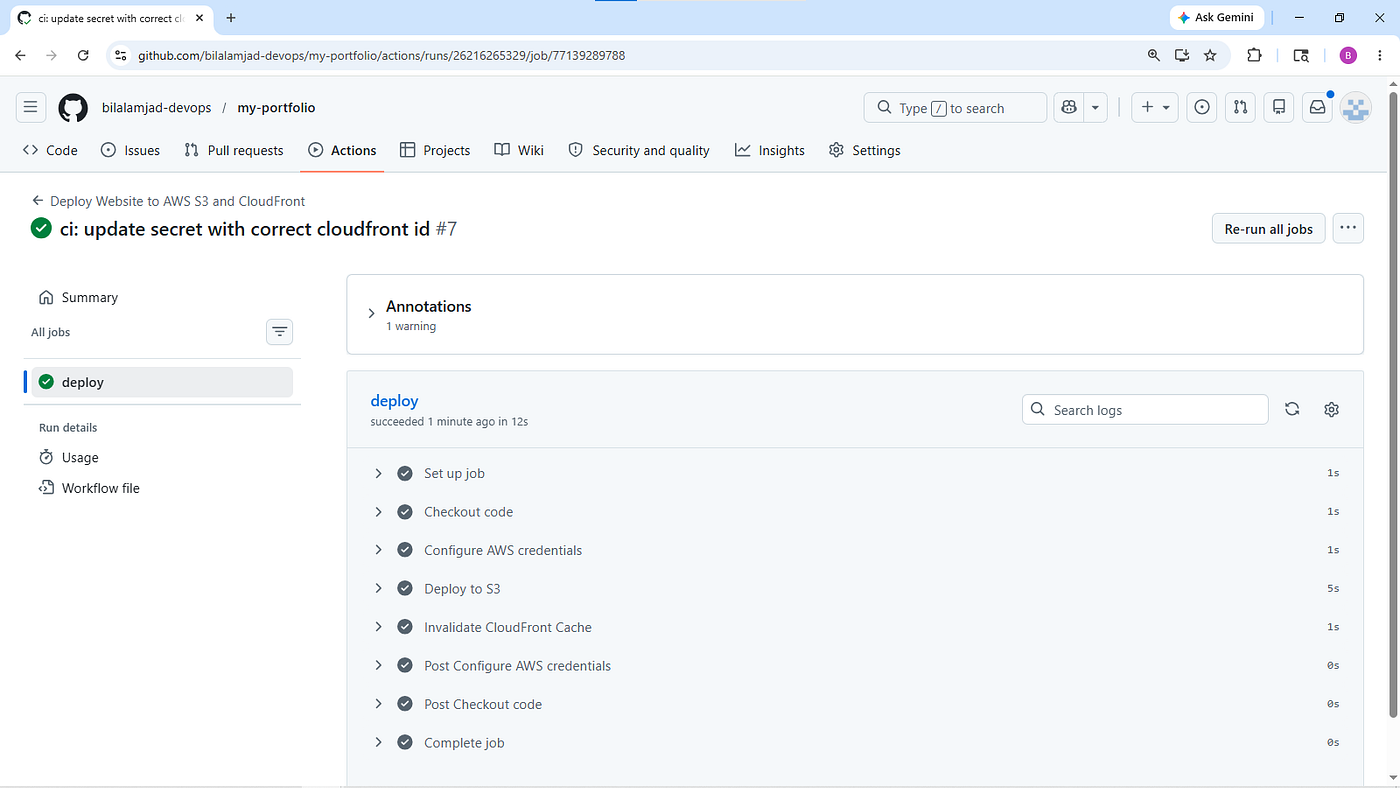Switch to the Code tab
This screenshot has width=1400, height=788.
50,150
